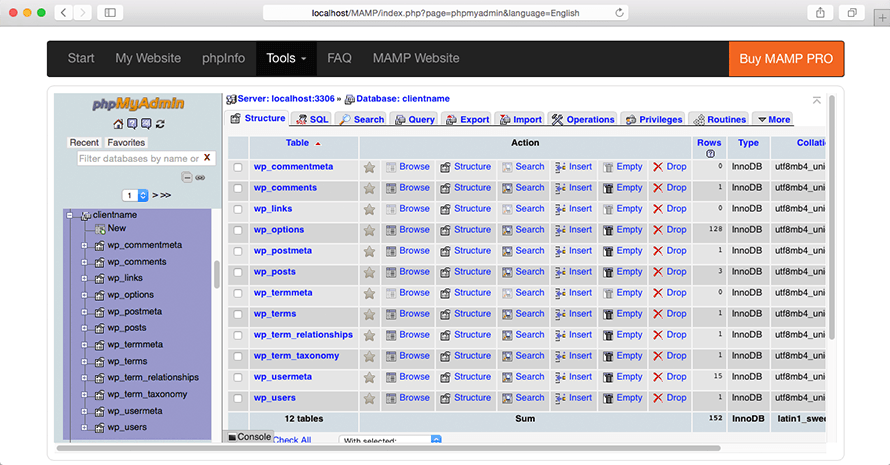The image size is (890, 465).
Task: Clear database filter with red X
Action: [207, 158]
